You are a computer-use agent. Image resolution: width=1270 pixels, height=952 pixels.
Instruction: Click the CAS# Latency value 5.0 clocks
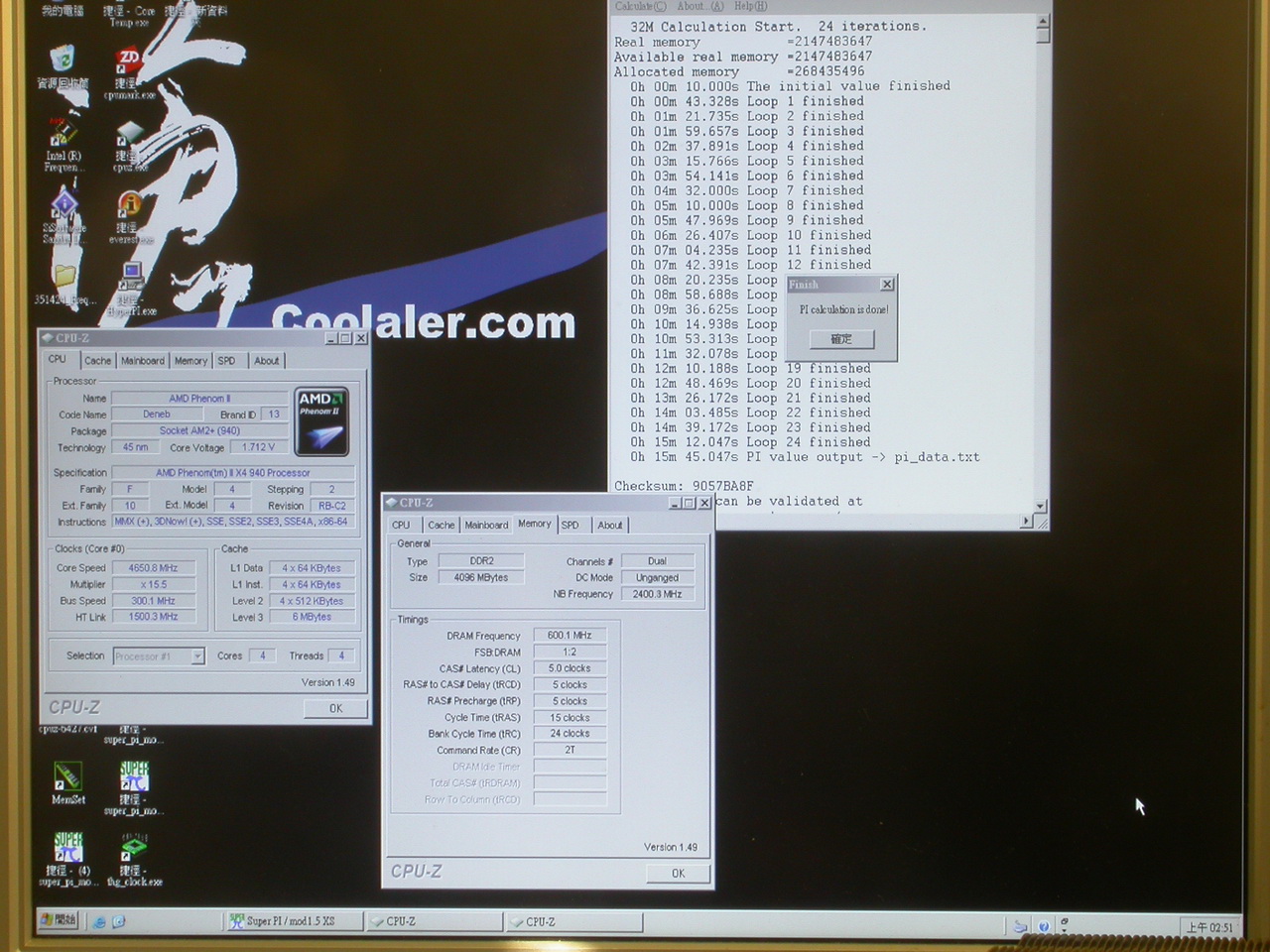pyautogui.click(x=570, y=668)
